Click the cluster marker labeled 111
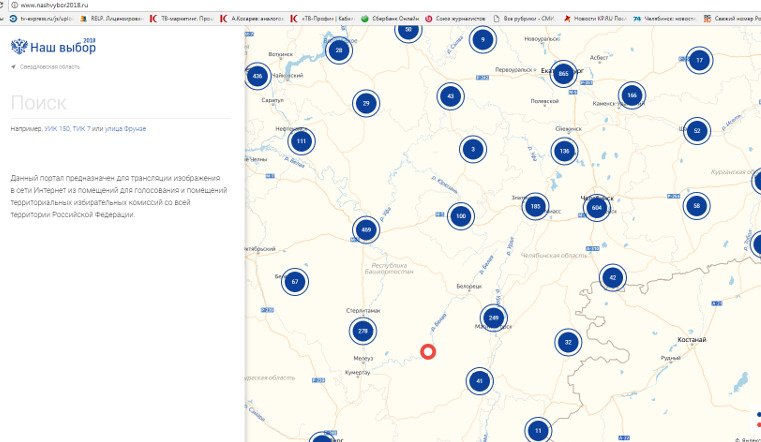761x442 pixels. point(301,142)
